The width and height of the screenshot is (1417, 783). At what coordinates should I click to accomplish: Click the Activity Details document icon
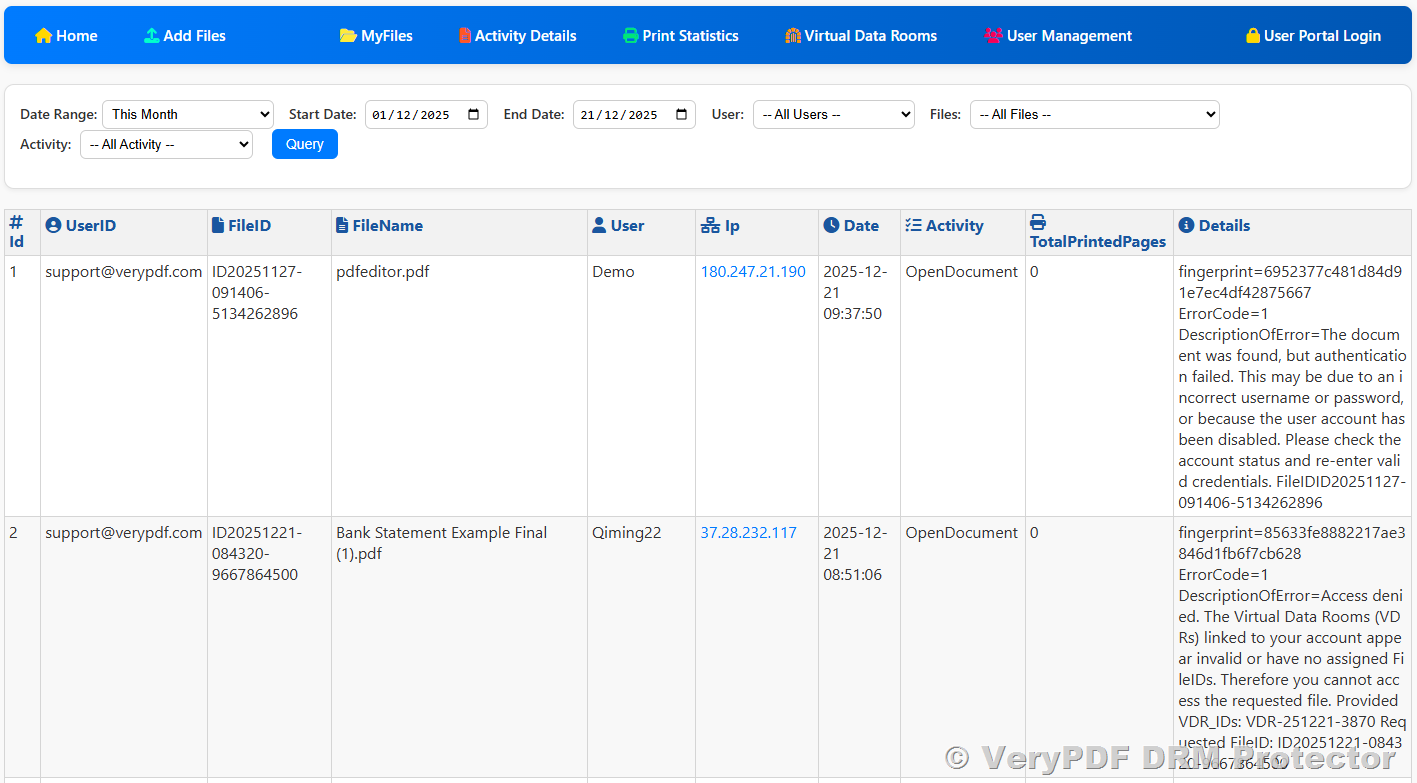coord(465,36)
